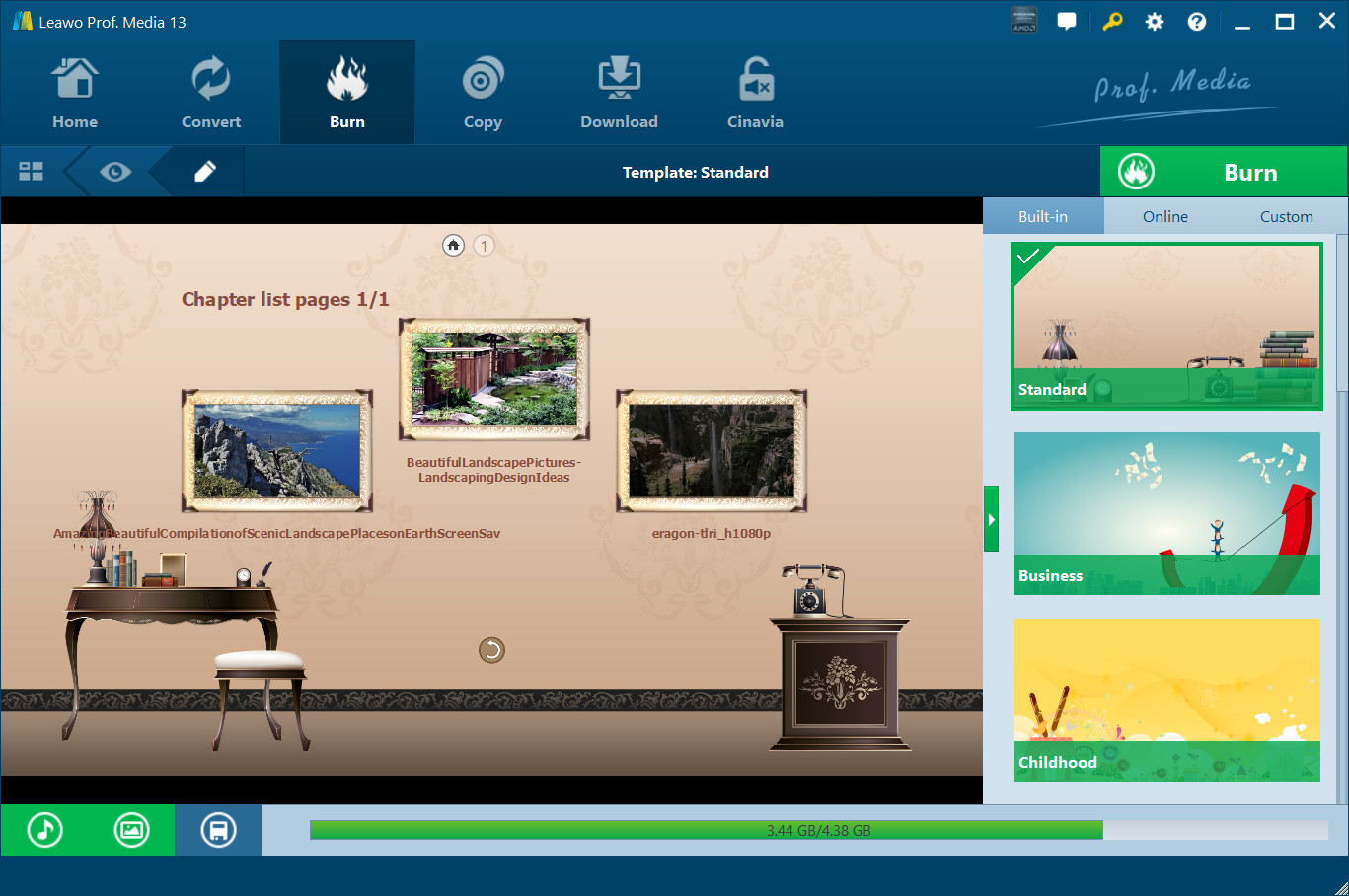Click the background music icon

[x=44, y=830]
